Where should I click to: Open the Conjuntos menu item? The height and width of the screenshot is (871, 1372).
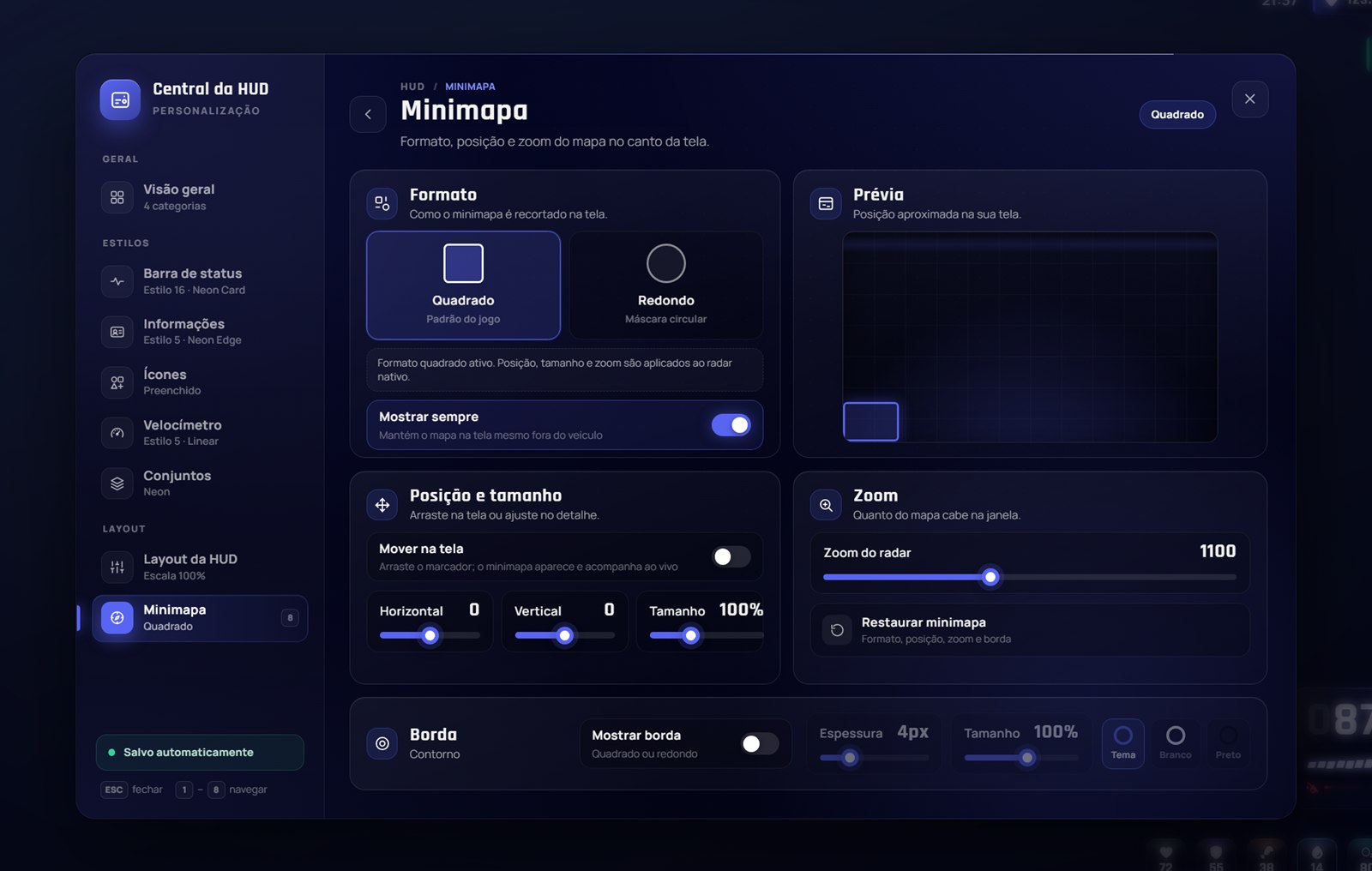200,484
